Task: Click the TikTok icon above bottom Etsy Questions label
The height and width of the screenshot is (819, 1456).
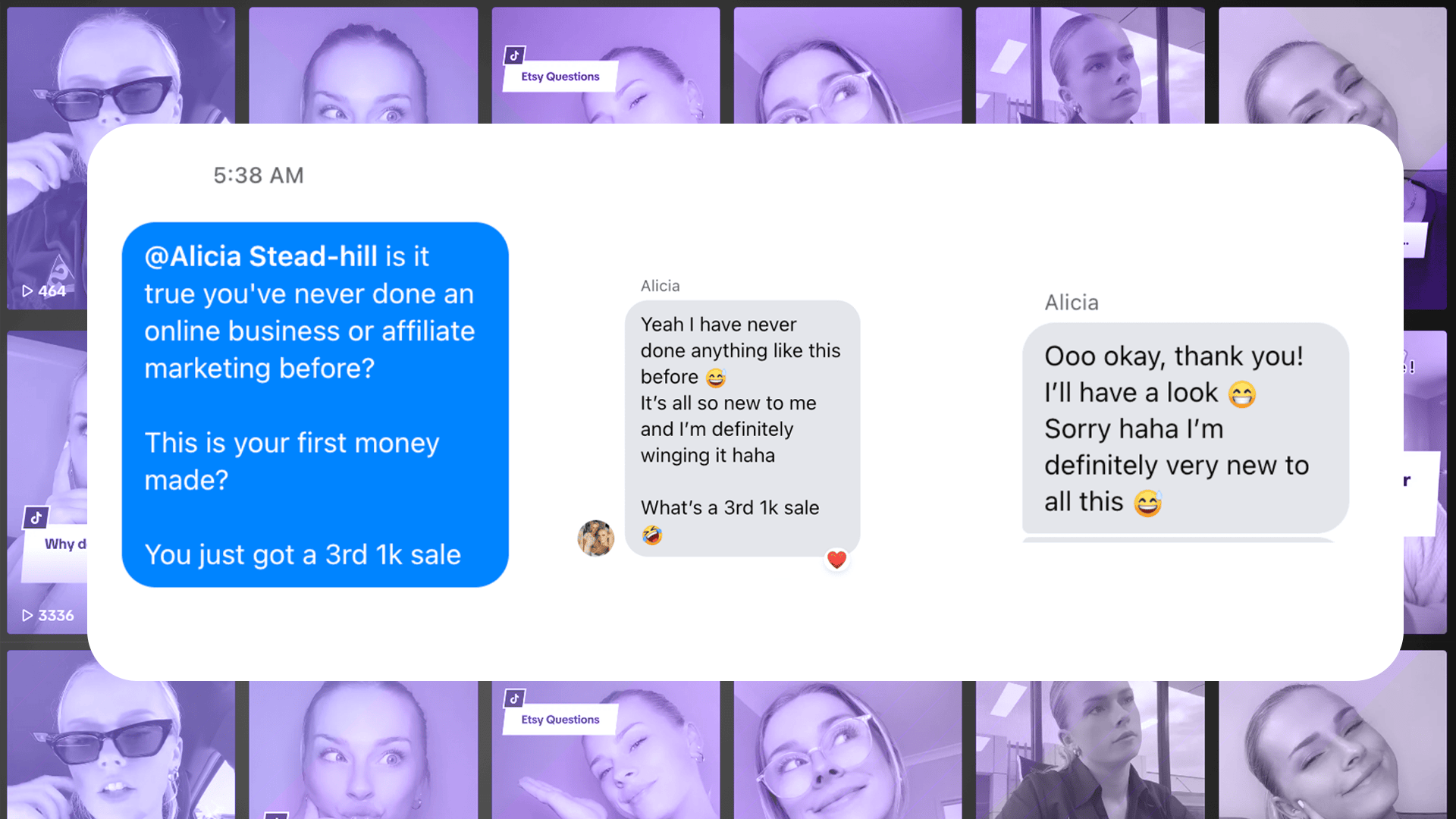Action: (x=515, y=698)
